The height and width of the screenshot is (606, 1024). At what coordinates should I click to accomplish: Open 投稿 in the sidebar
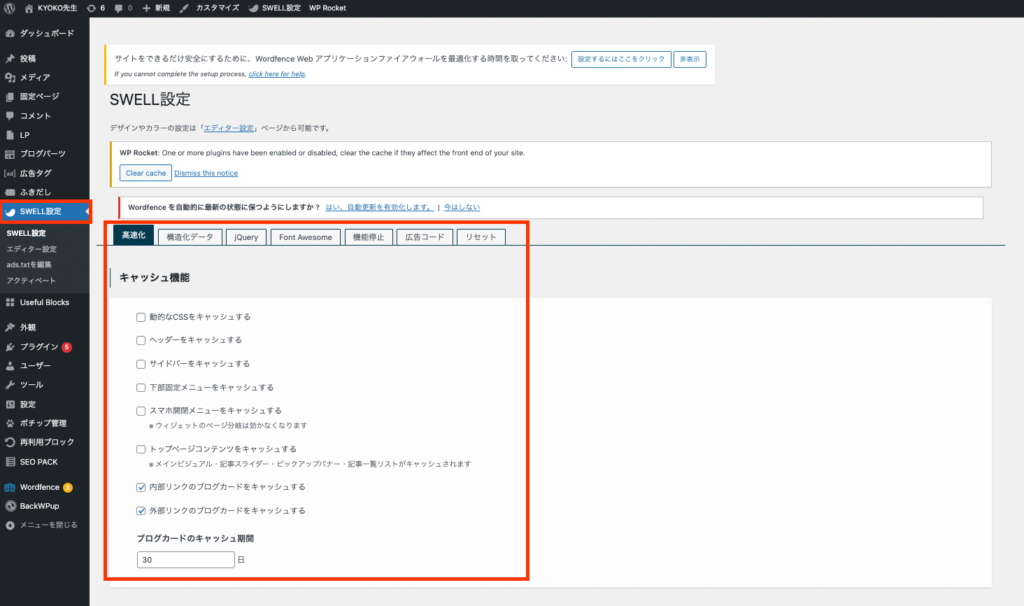click(x=44, y=58)
